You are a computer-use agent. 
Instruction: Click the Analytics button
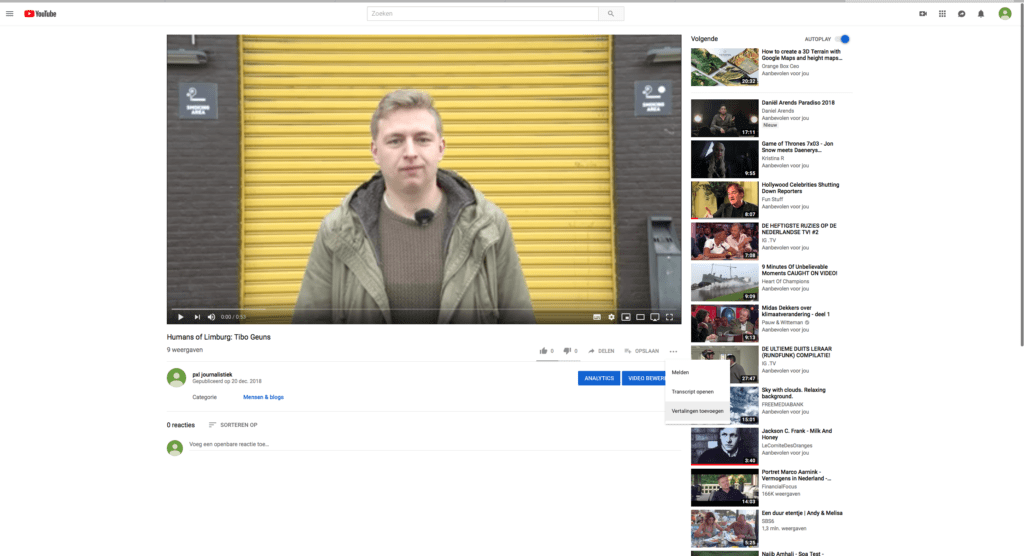coord(598,378)
